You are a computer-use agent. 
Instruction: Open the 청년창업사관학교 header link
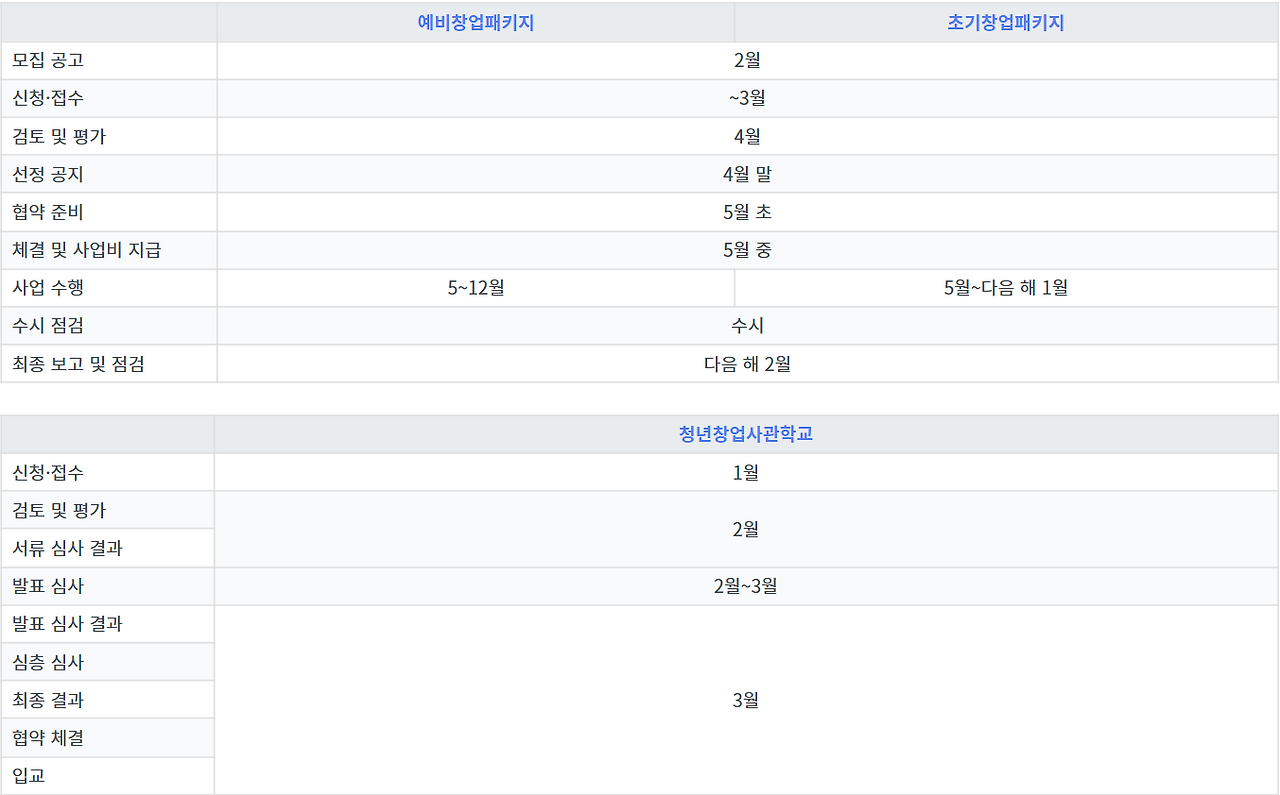coord(746,433)
